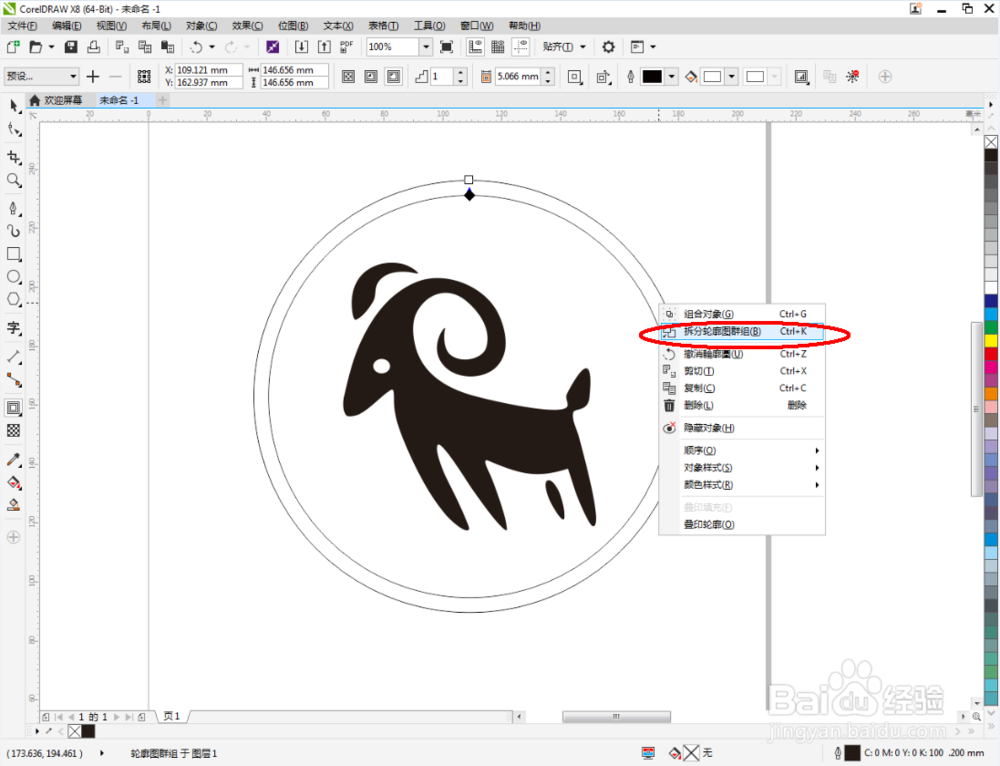
Task: Click the full-screen preview icon
Action: (x=447, y=47)
